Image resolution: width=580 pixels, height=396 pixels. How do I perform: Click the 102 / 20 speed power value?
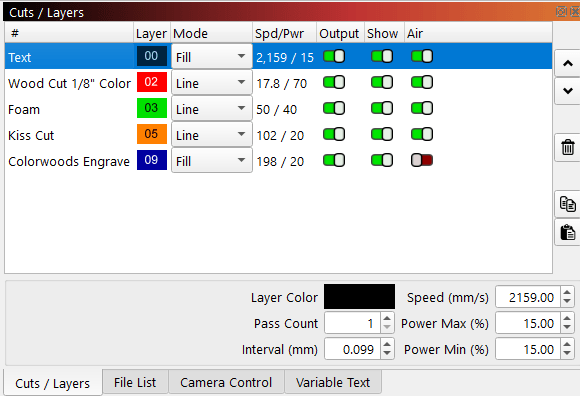[x=280, y=136]
